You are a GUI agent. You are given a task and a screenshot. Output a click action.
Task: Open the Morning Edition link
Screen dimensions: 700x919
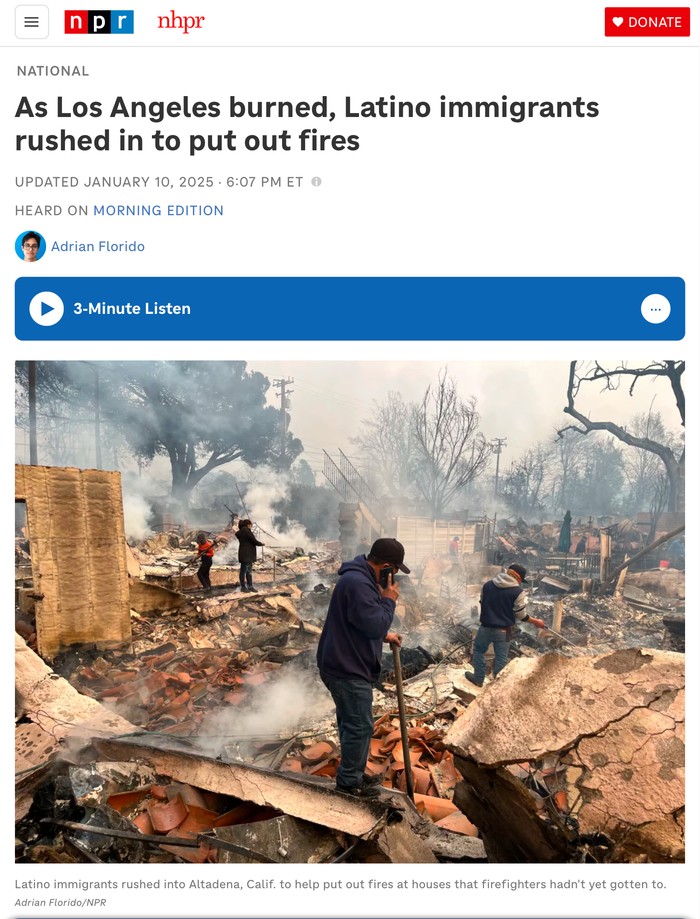(158, 210)
